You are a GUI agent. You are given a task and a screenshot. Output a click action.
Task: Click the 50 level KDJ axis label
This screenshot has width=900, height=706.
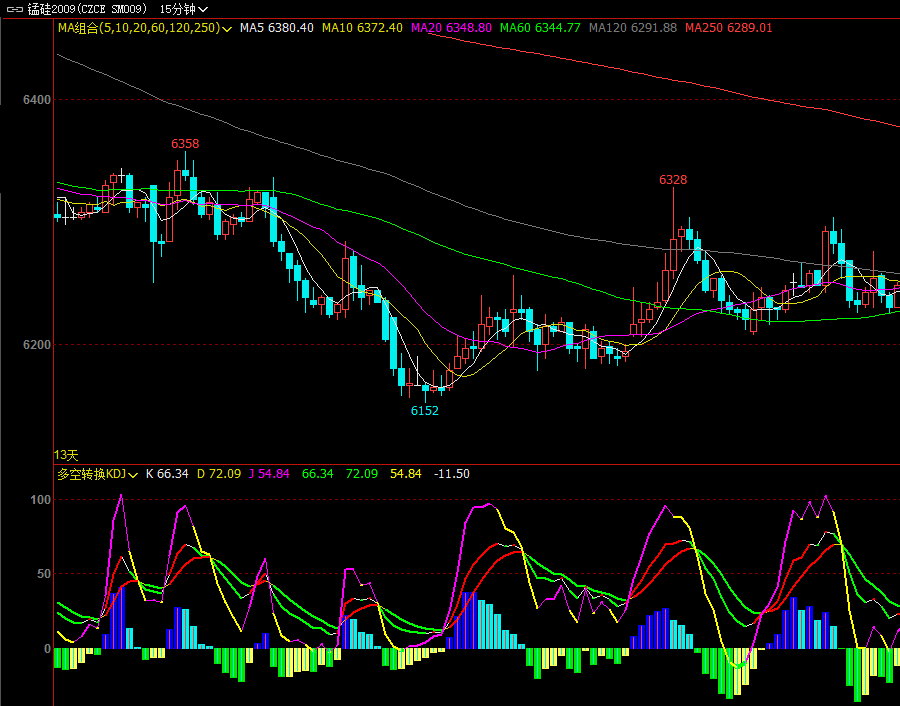(44, 574)
